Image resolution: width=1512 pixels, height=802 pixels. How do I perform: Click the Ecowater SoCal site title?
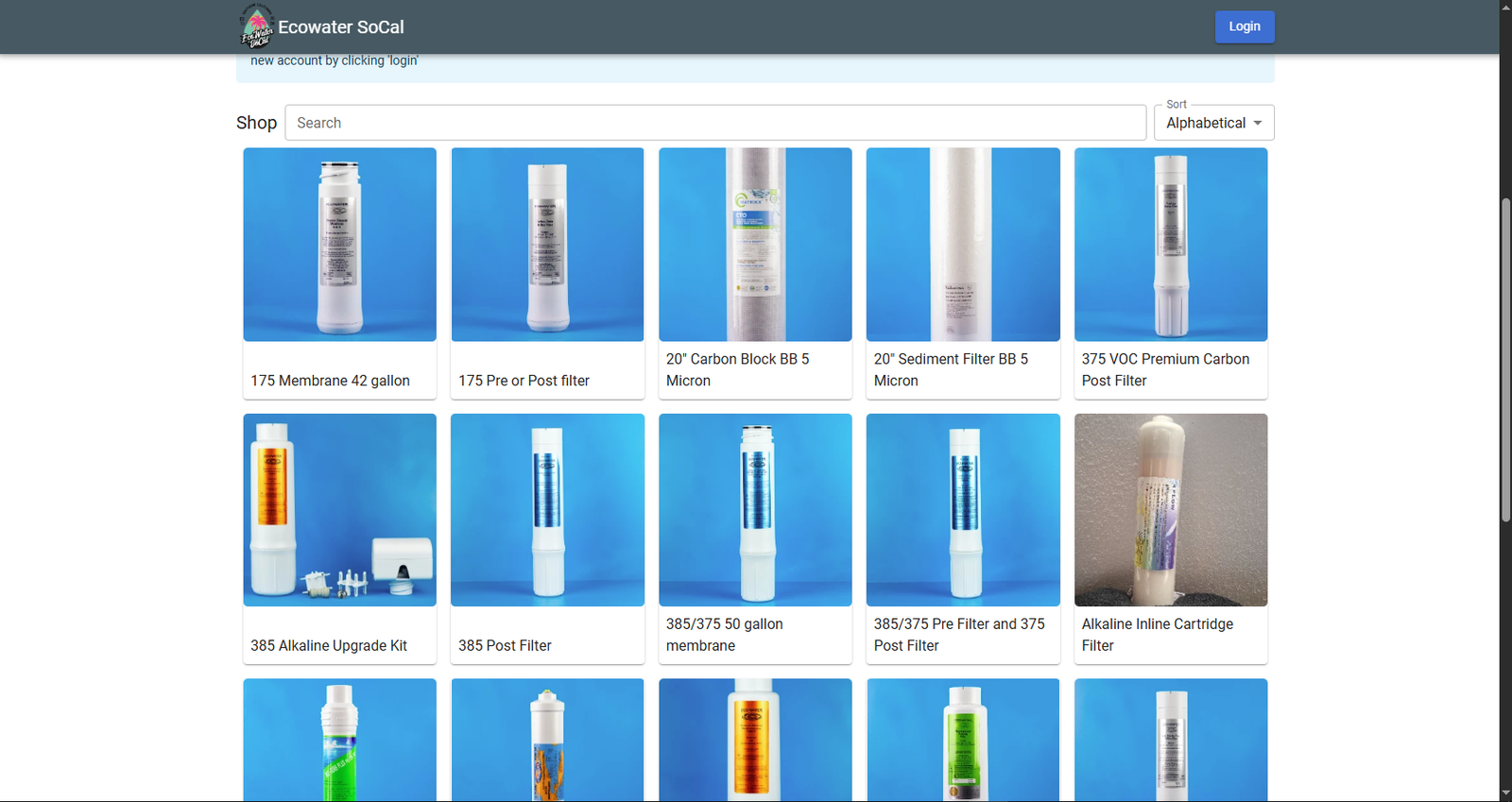coord(340,27)
